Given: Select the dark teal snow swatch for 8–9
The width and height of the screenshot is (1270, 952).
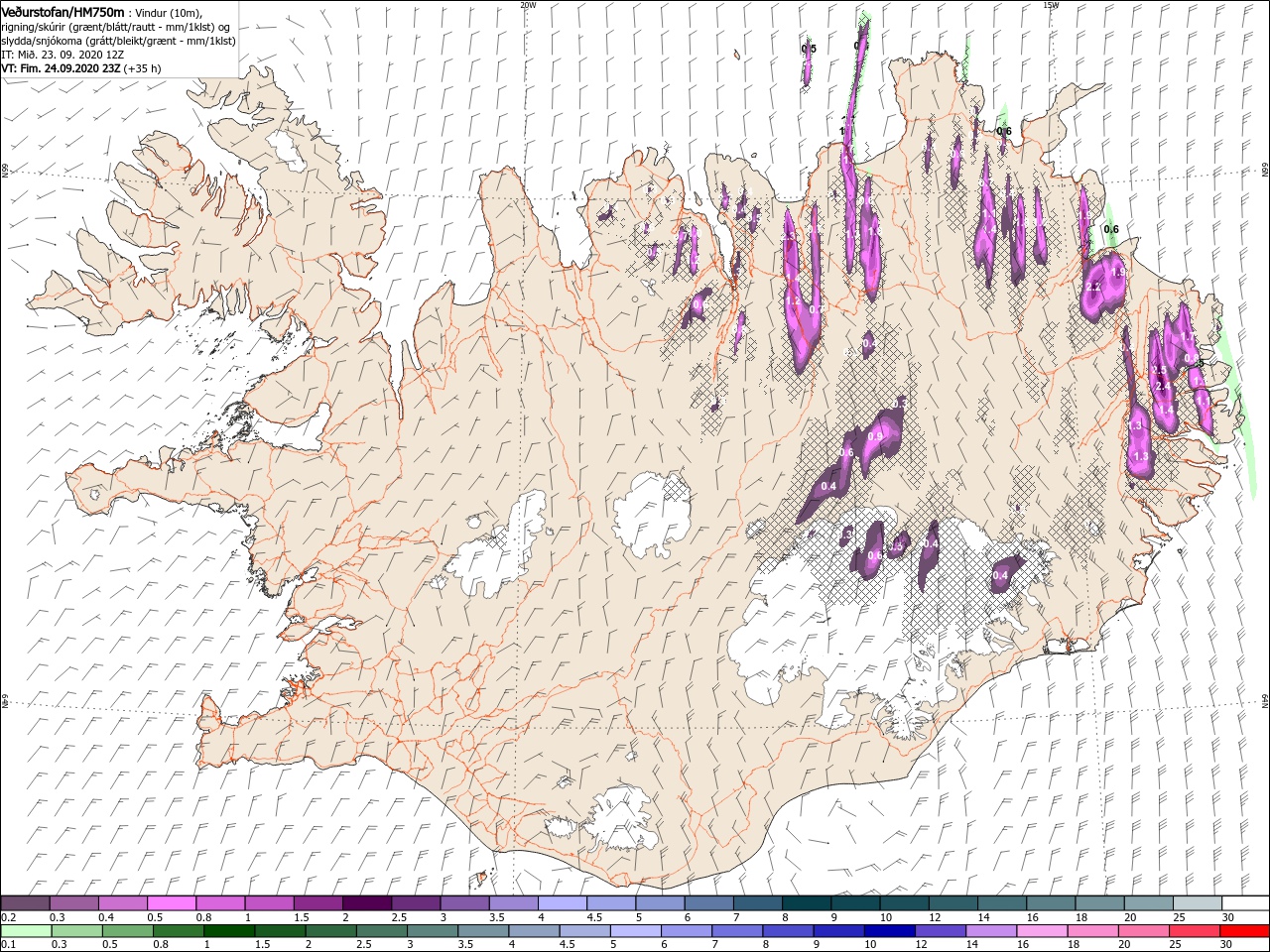Looking at the screenshot, I should (x=807, y=902).
